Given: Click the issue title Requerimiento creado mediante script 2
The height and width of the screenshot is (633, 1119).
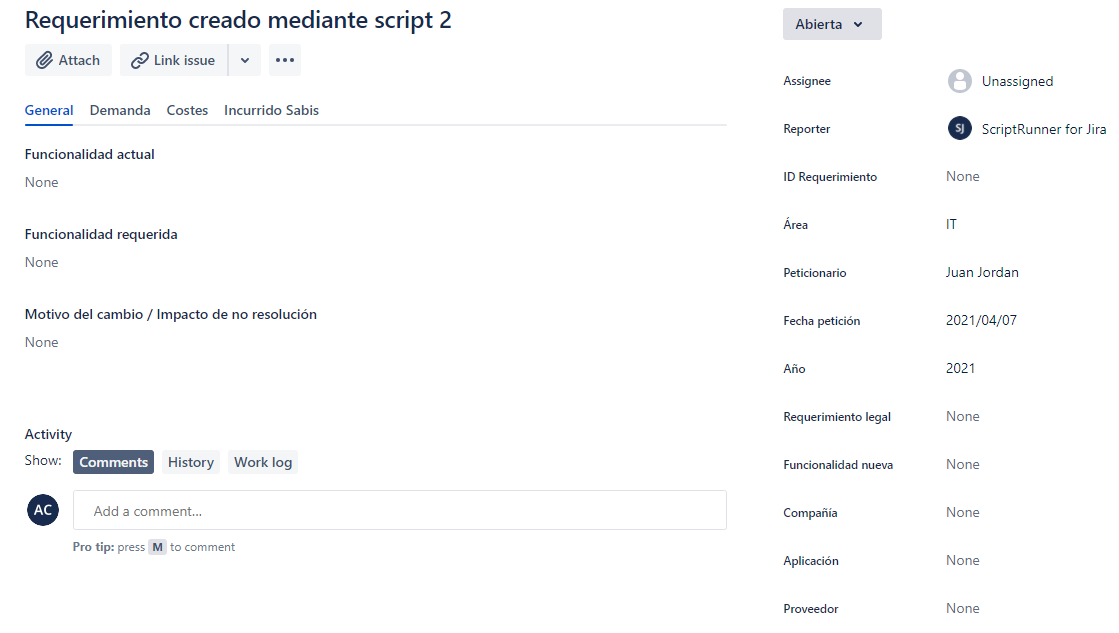Looking at the screenshot, I should point(238,20).
